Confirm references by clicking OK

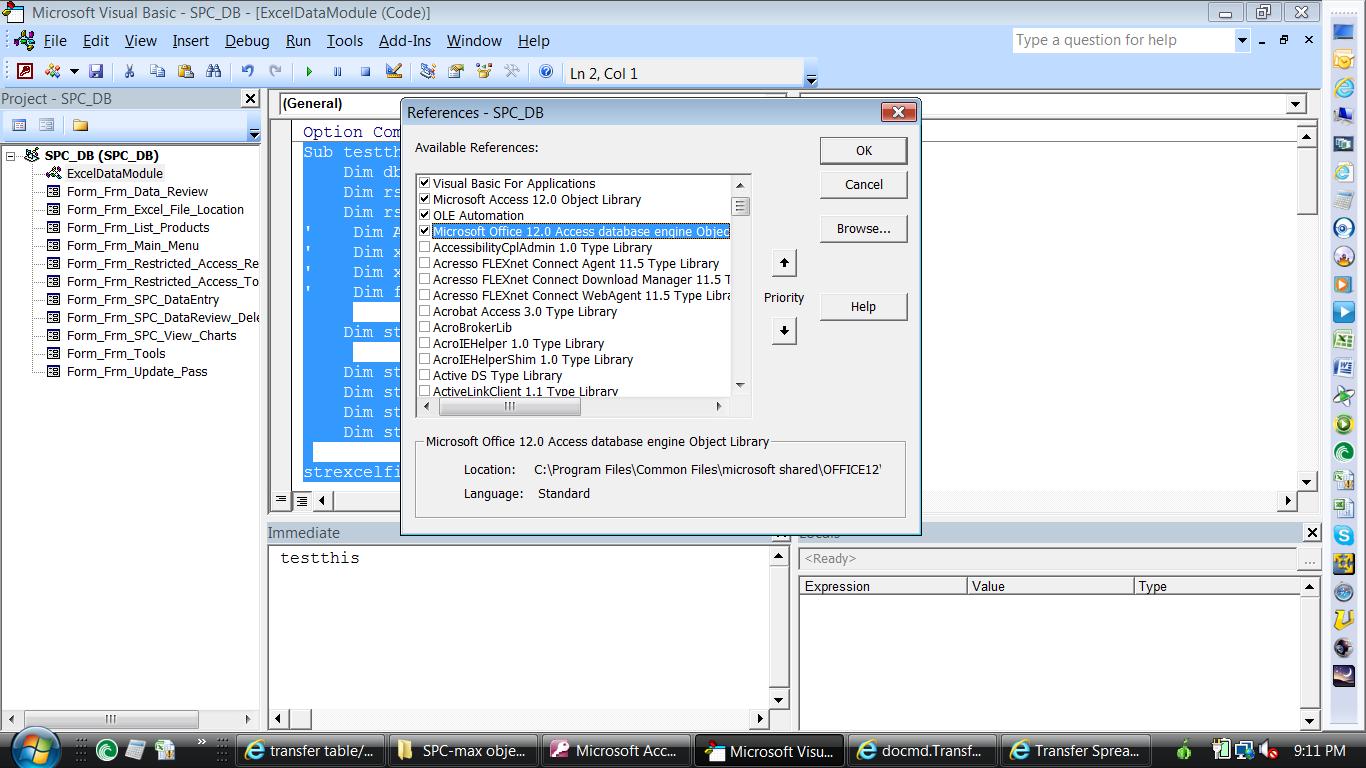click(862, 150)
